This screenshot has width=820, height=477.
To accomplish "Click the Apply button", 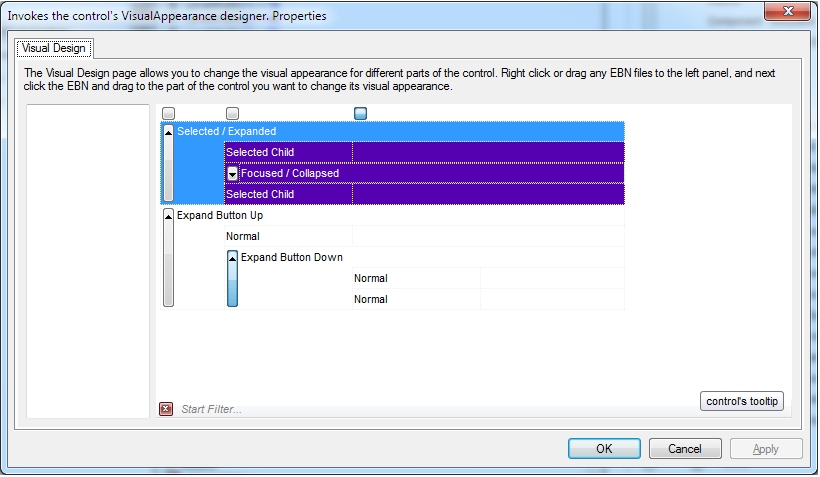I will 765,449.
